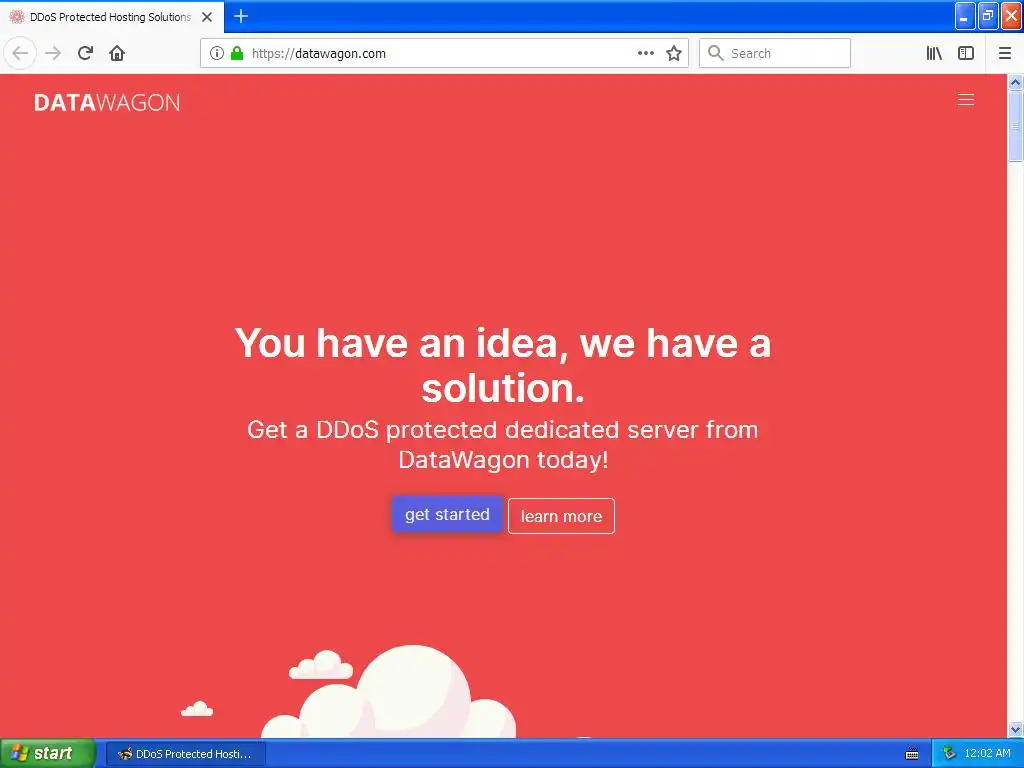Restore down the Firefox window

tap(988, 16)
